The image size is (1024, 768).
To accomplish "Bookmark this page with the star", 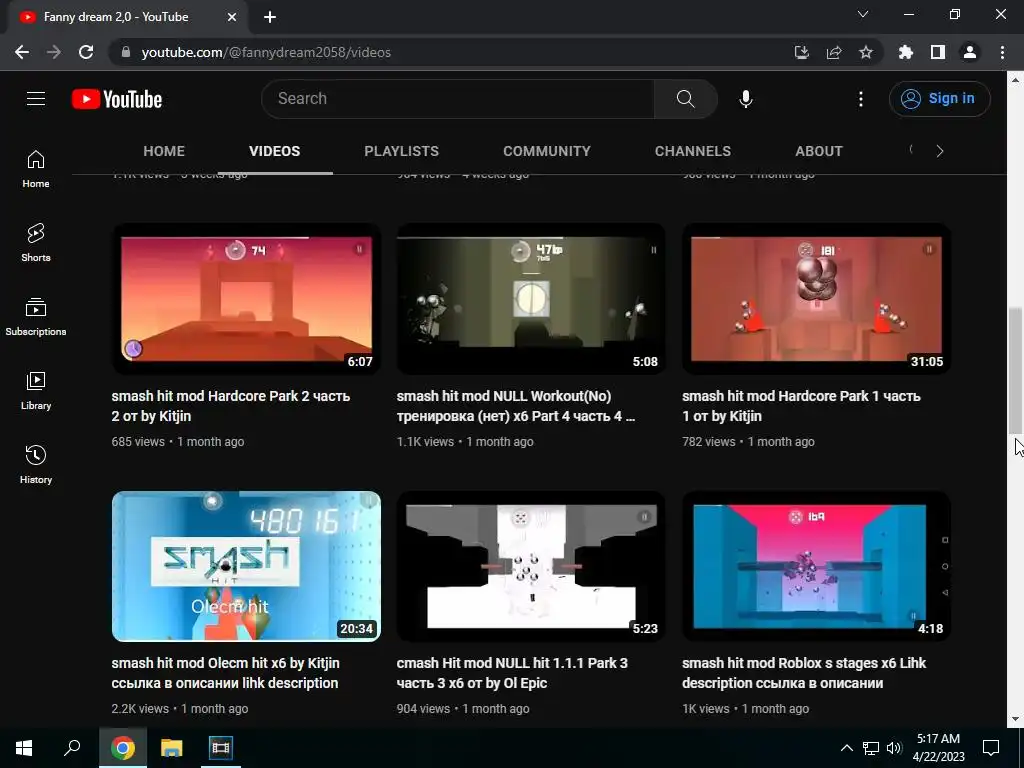I will pyautogui.click(x=865, y=52).
